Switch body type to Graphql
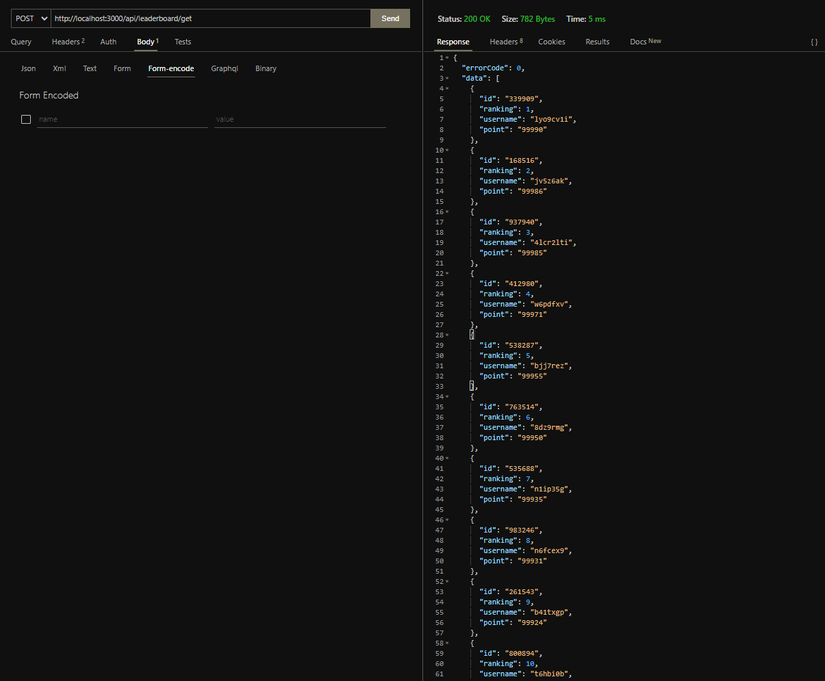The height and width of the screenshot is (681, 825). click(x=225, y=68)
